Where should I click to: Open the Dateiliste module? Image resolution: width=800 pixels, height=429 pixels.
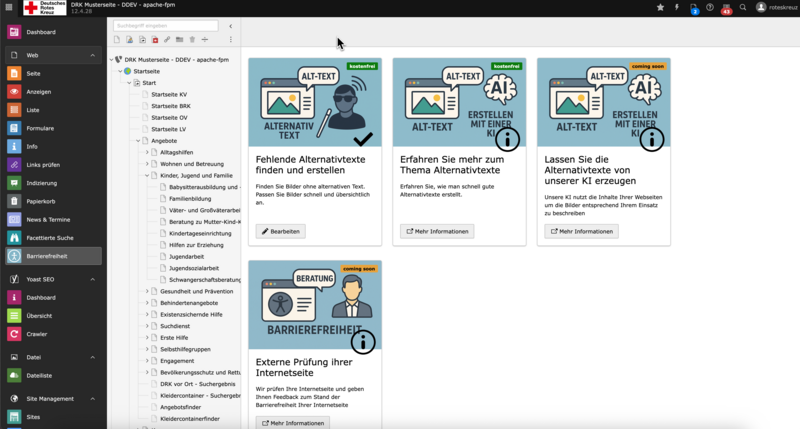pyautogui.click(x=40, y=376)
